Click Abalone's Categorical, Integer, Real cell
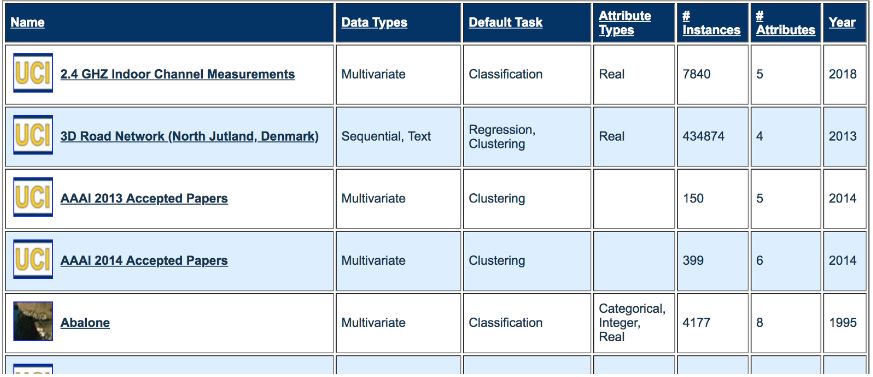Viewport: 873px width, 377px height. (634, 323)
